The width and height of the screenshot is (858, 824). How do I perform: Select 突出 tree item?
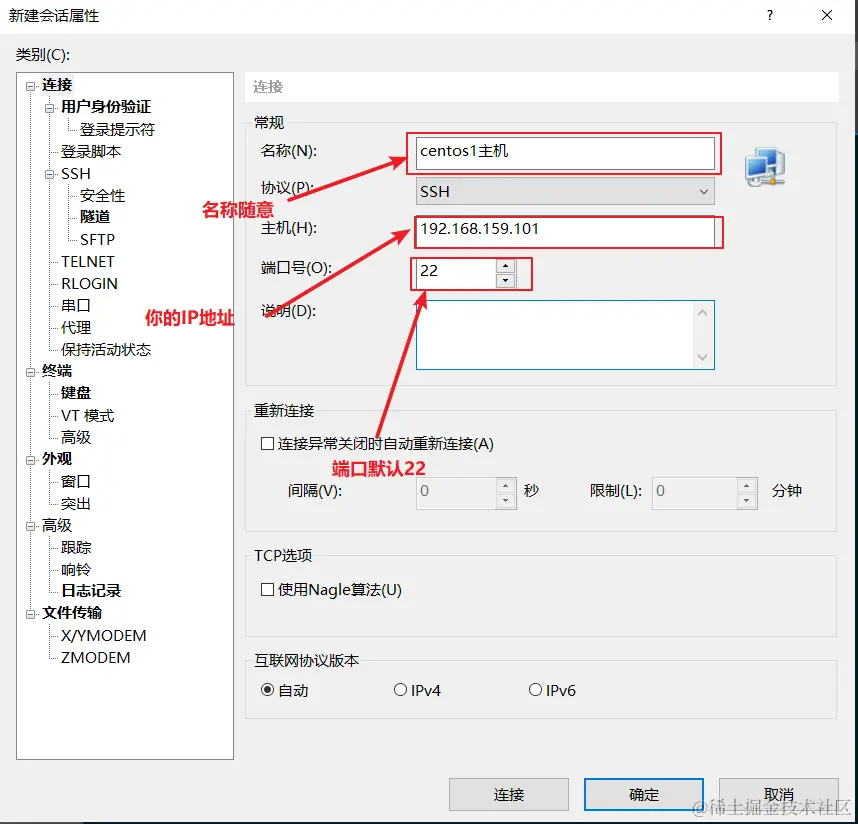(76, 503)
